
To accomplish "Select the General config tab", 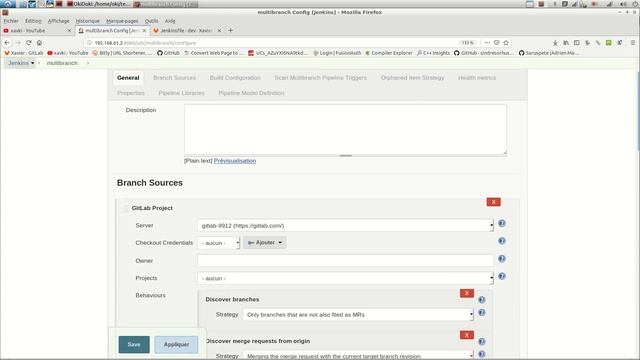I will click(128, 78).
